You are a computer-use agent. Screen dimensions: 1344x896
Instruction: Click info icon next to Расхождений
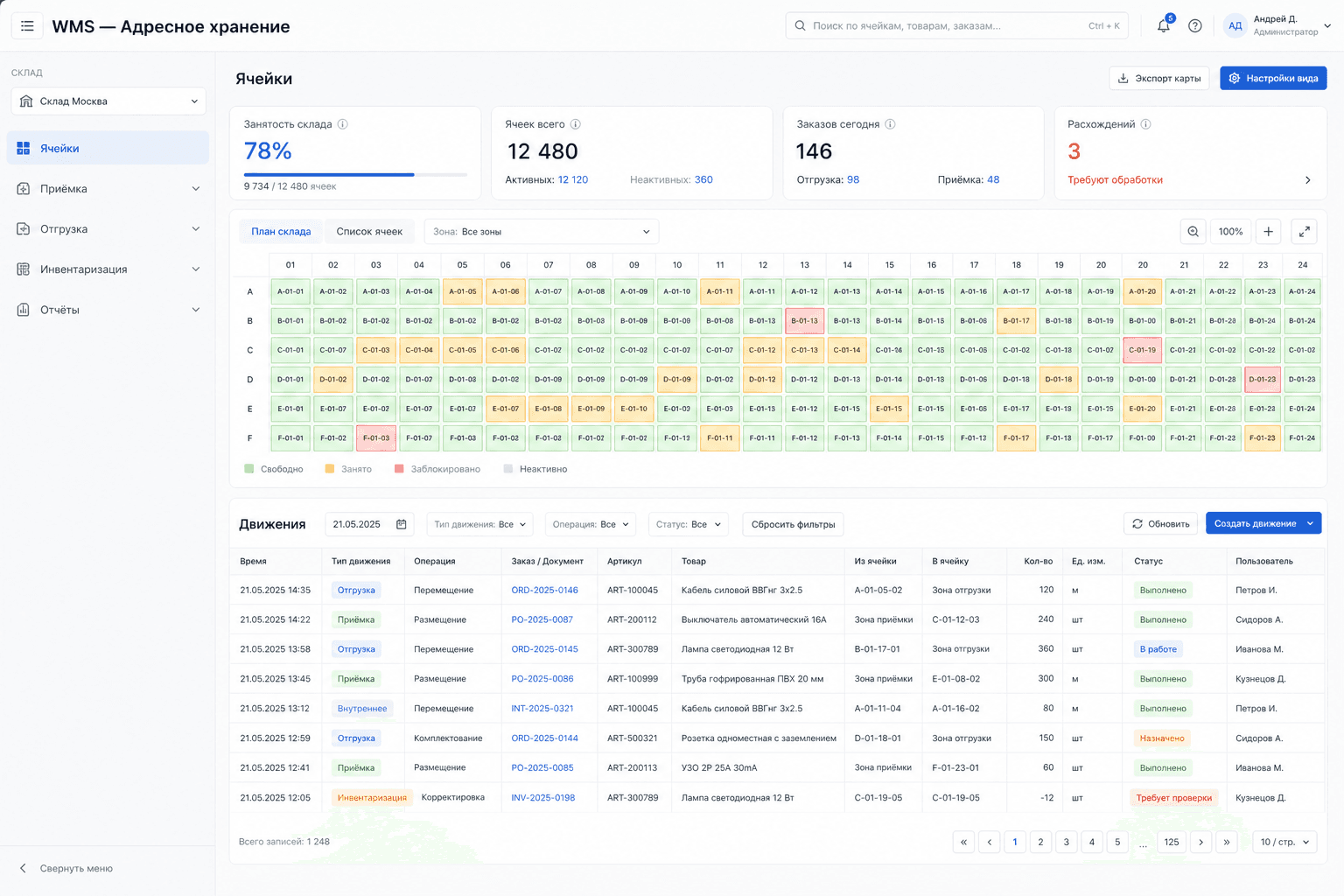point(1145,124)
